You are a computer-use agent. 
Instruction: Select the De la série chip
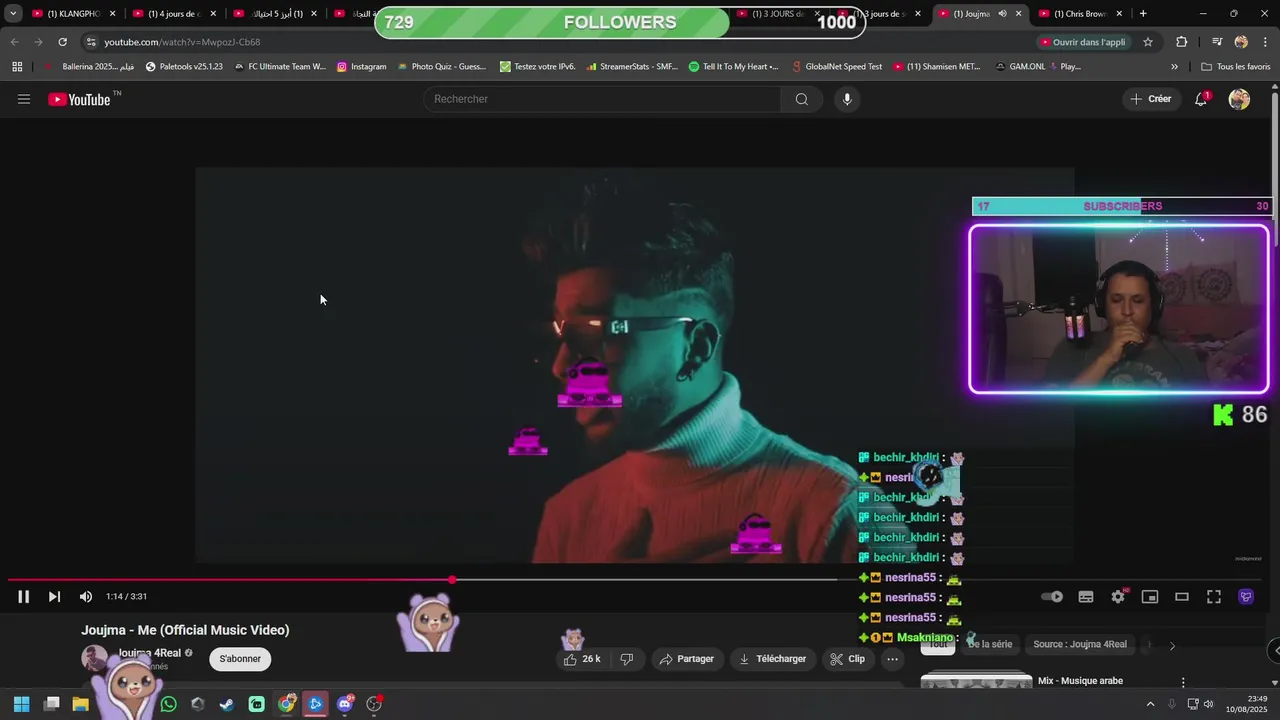(x=989, y=645)
